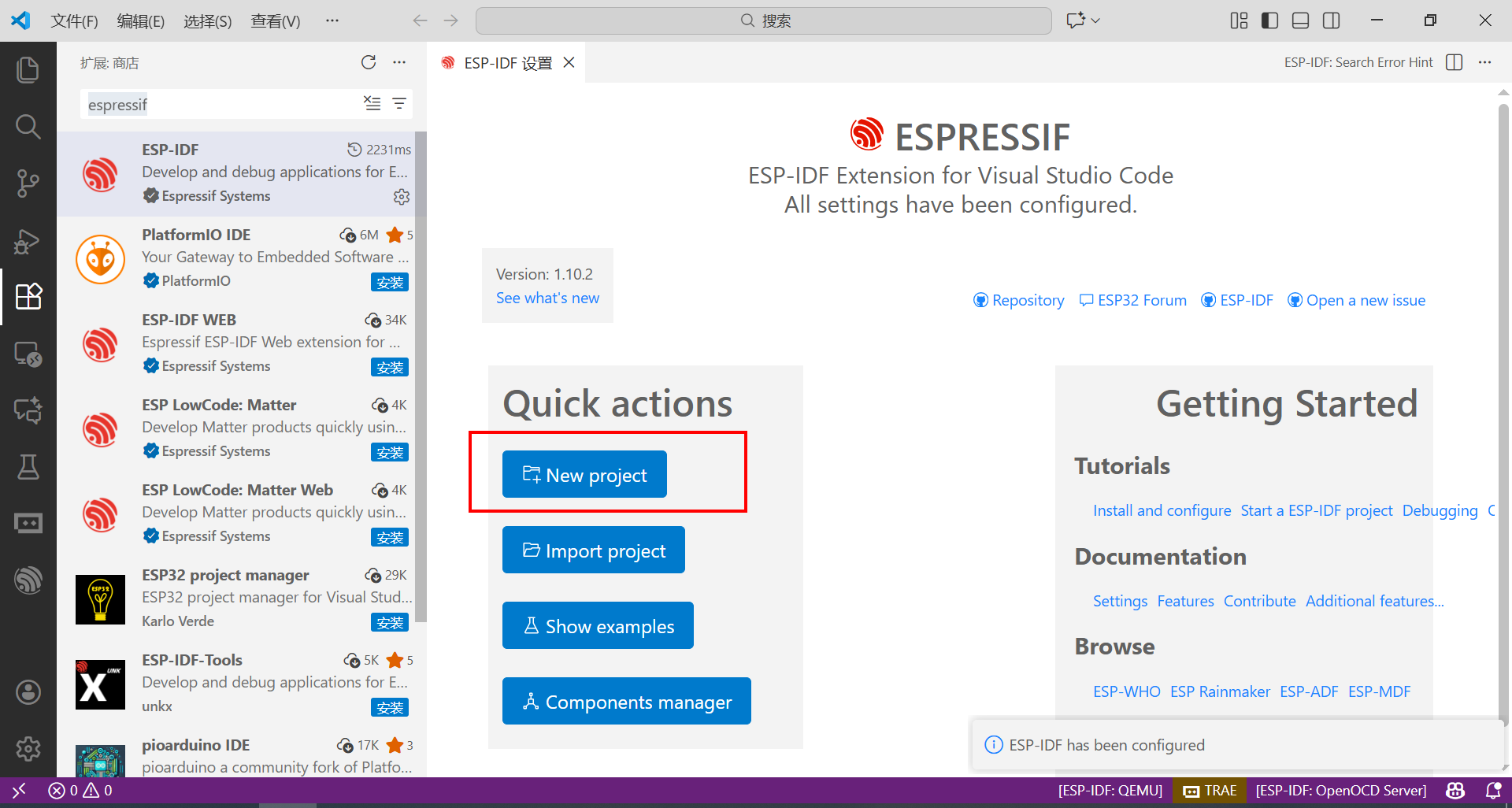The height and width of the screenshot is (808, 1512).
Task: Open the Explorer view in activity bar
Action: 28,69
